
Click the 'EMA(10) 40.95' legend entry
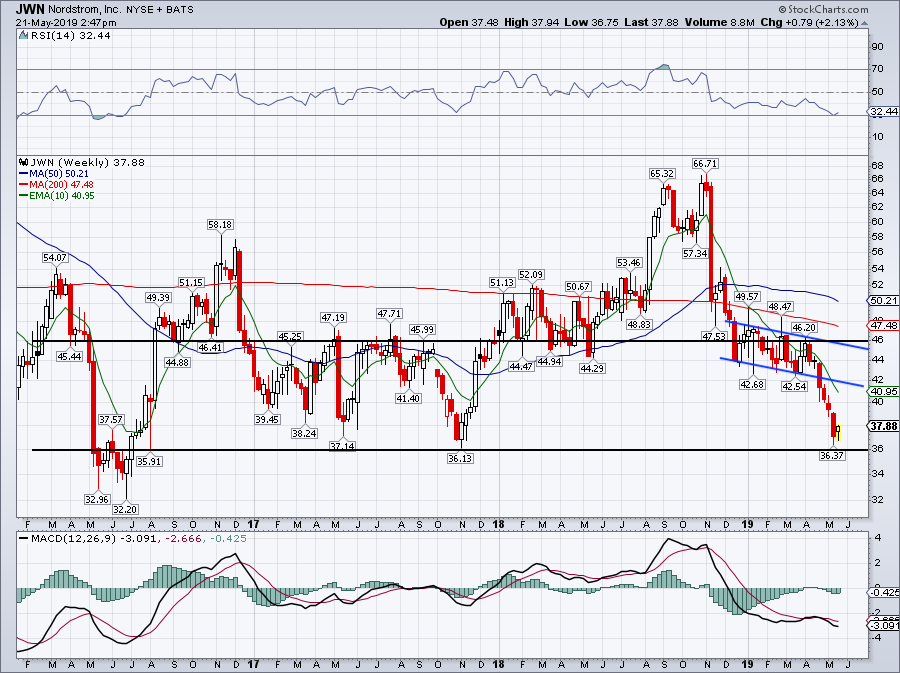coord(57,196)
